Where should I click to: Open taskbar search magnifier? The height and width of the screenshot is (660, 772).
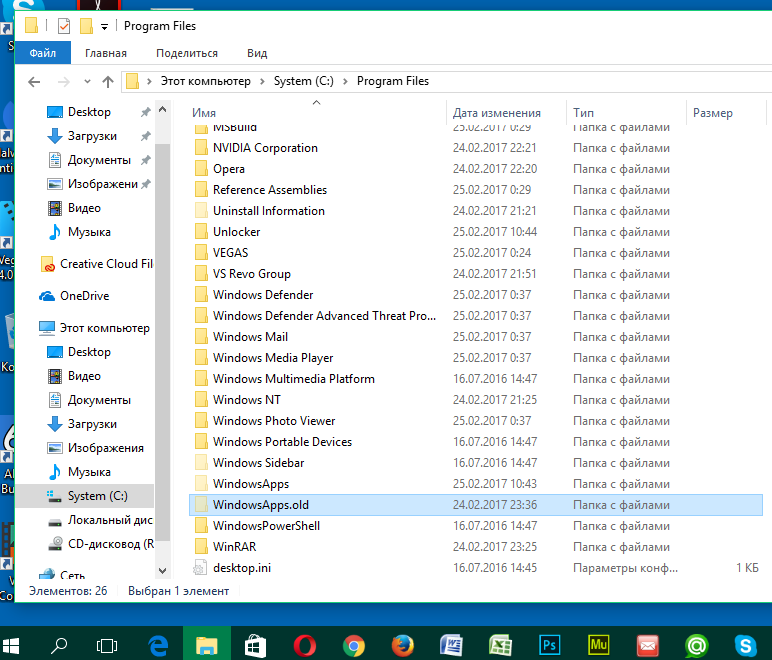point(59,645)
